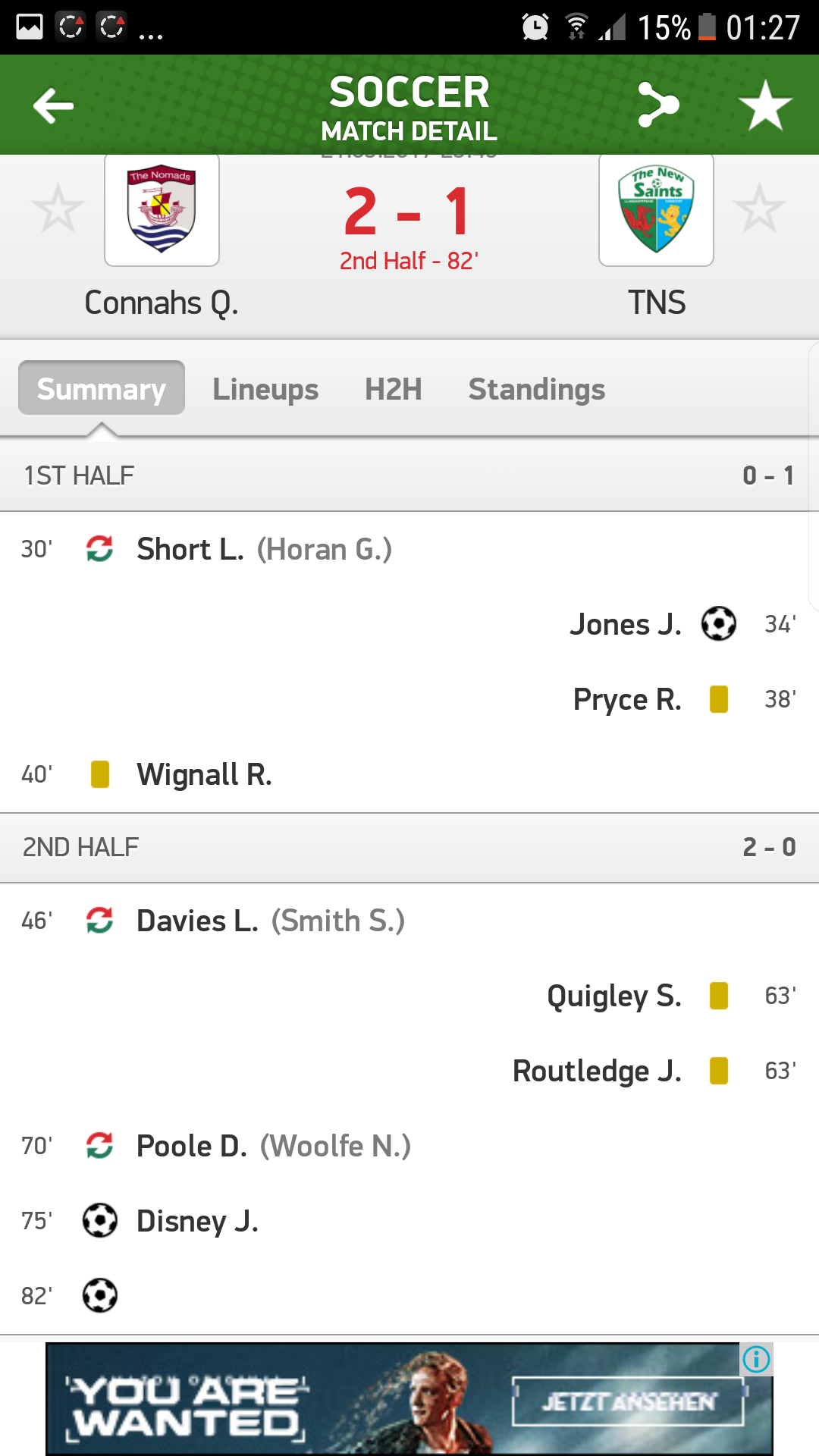This screenshot has height=1456, width=819.
Task: Tap the goal icon next to Disney J.
Action: point(100,1221)
